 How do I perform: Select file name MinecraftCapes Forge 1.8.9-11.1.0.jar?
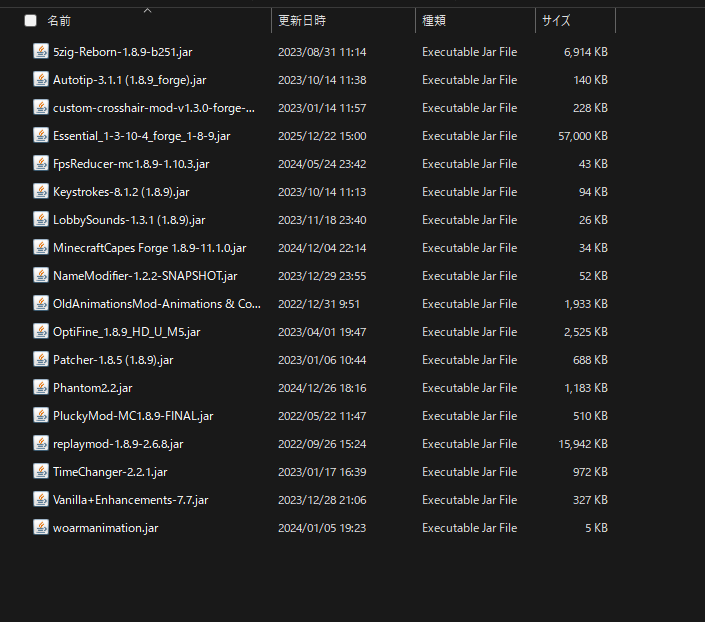pos(149,248)
